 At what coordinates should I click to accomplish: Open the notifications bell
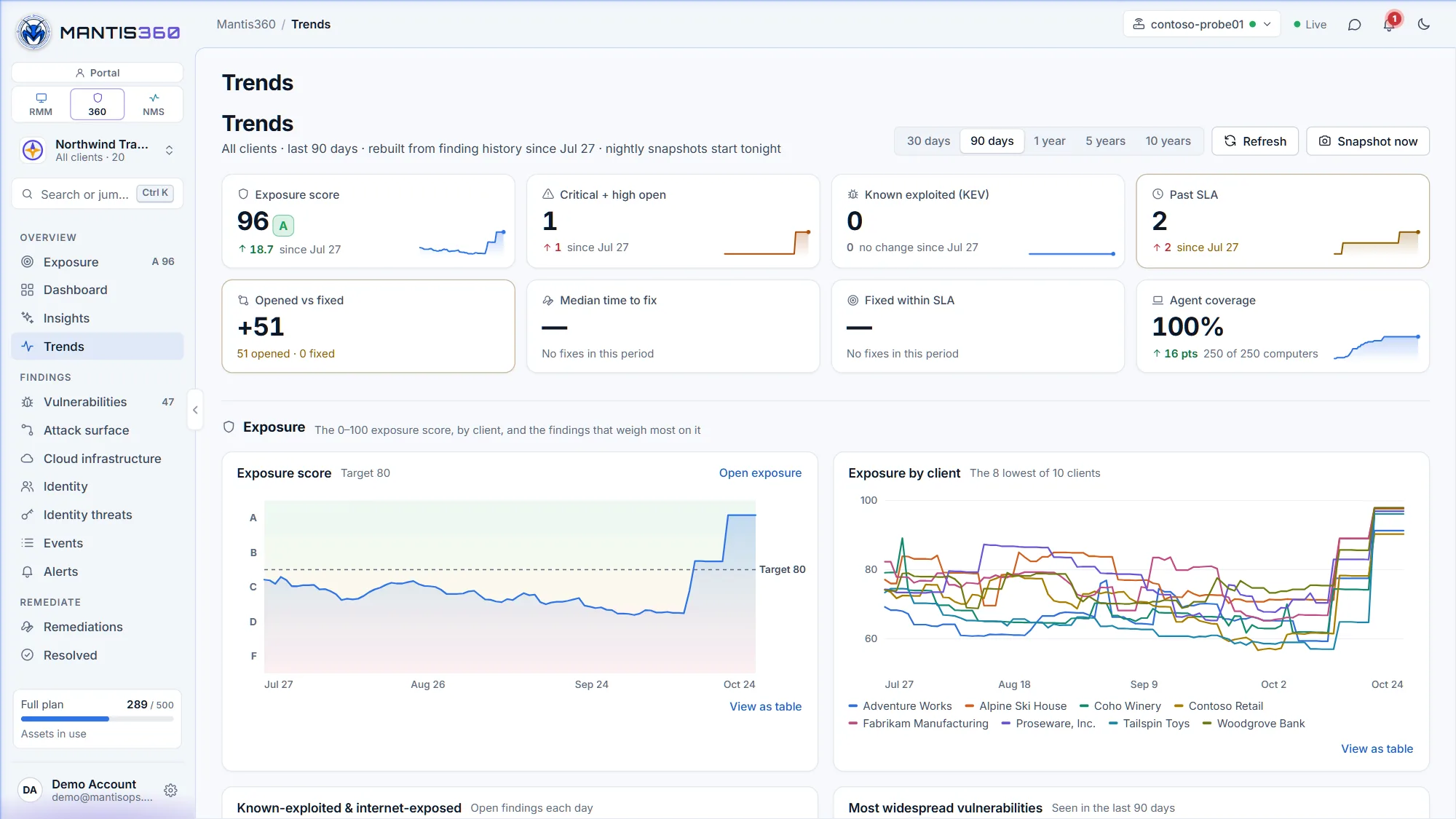(1389, 25)
